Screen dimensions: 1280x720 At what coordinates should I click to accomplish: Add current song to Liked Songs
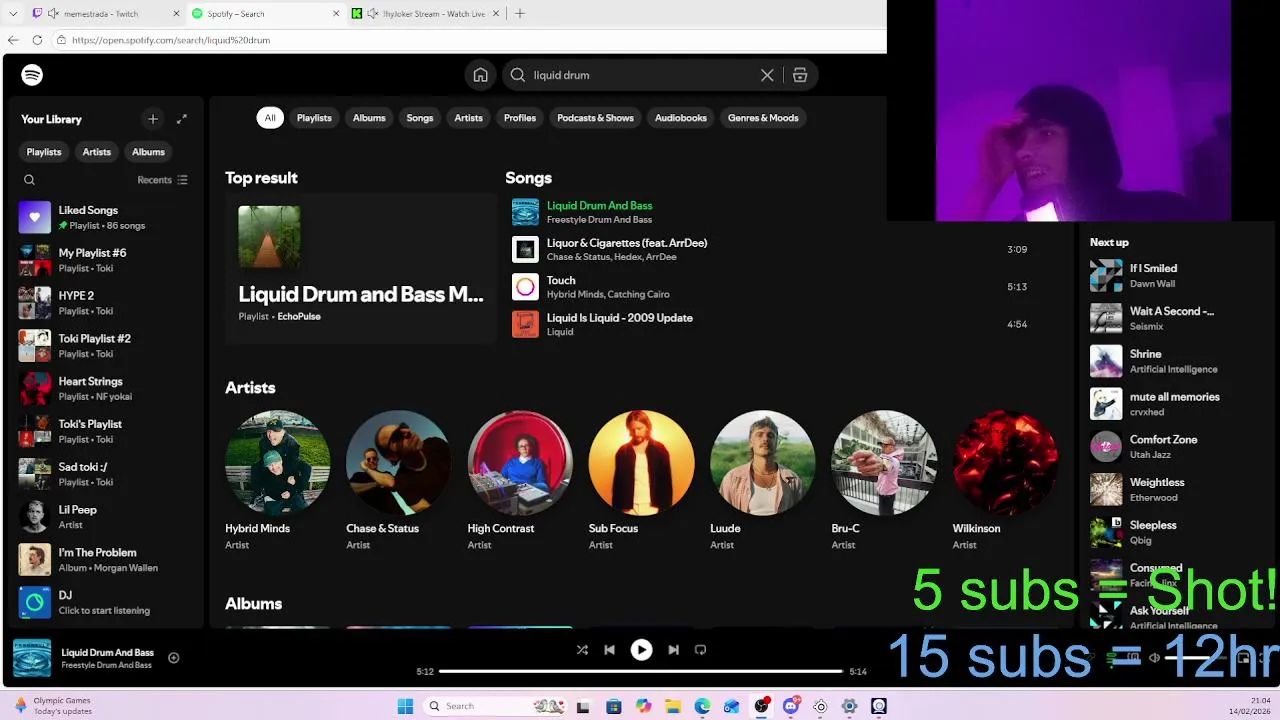point(173,658)
